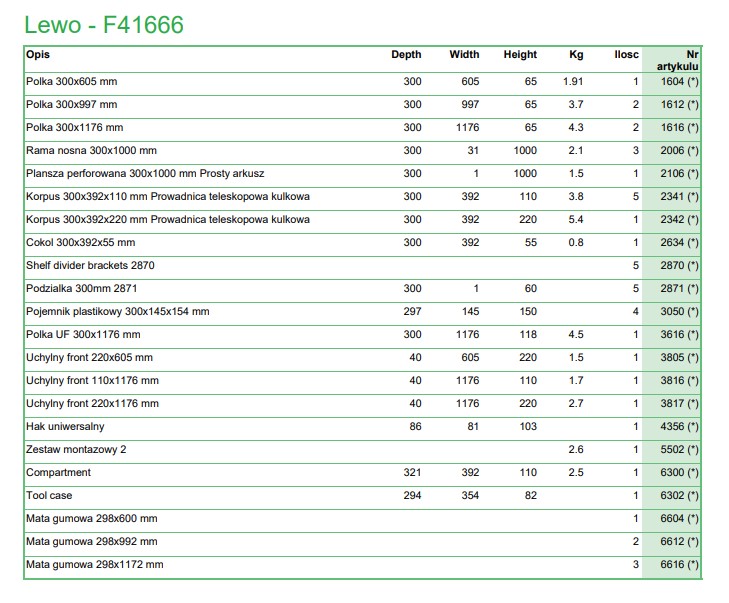Viewport: 729px width, 603px height.
Task: Click the 'Height' column header
Action: click(x=520, y=54)
